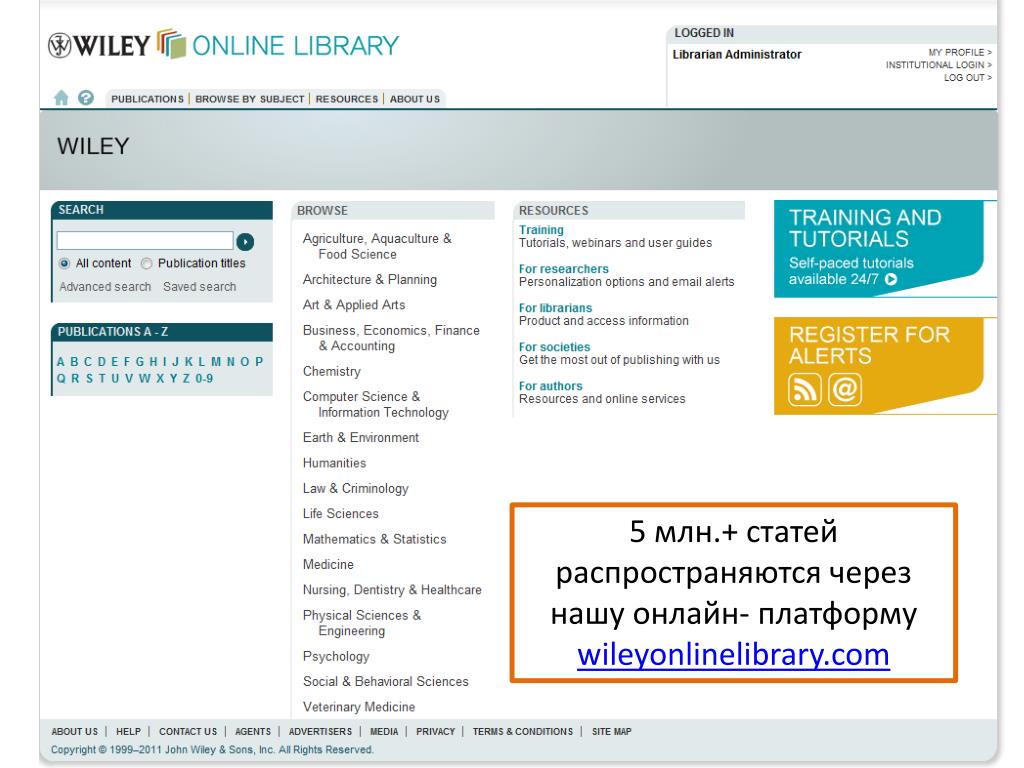Click the Wiley Online Library logo
This screenshot has height=768, width=1024.
[223, 45]
